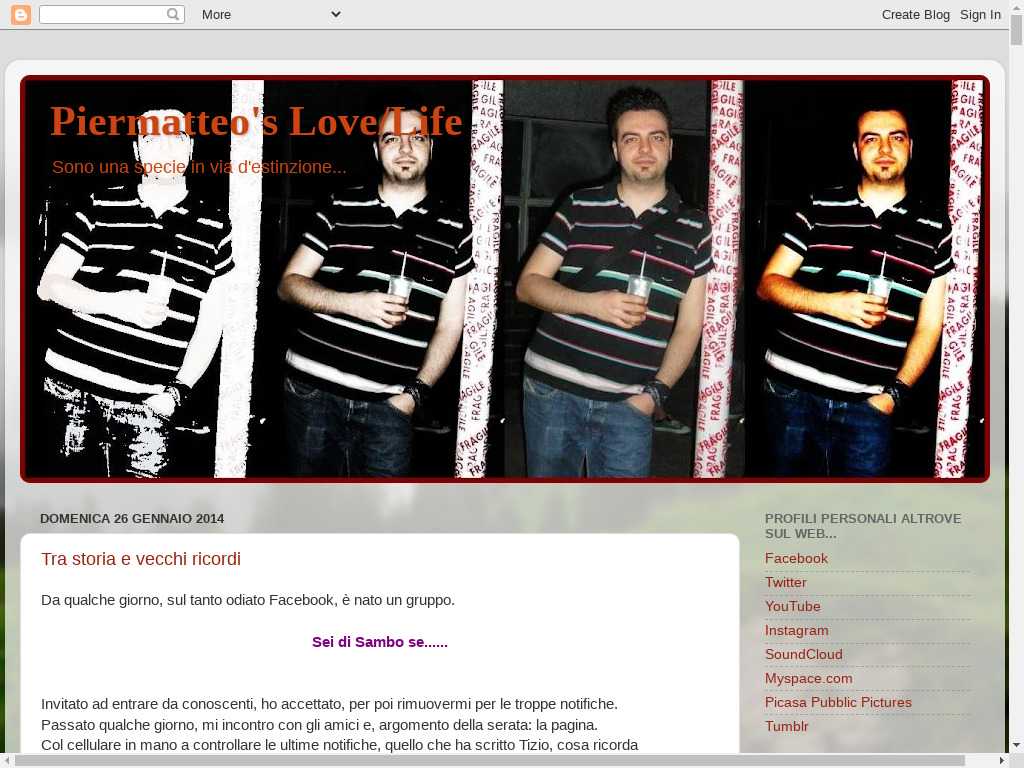Screen dimensions: 1024x768
Task: Open Picasa Pubblic Pictures link
Action: click(x=838, y=702)
